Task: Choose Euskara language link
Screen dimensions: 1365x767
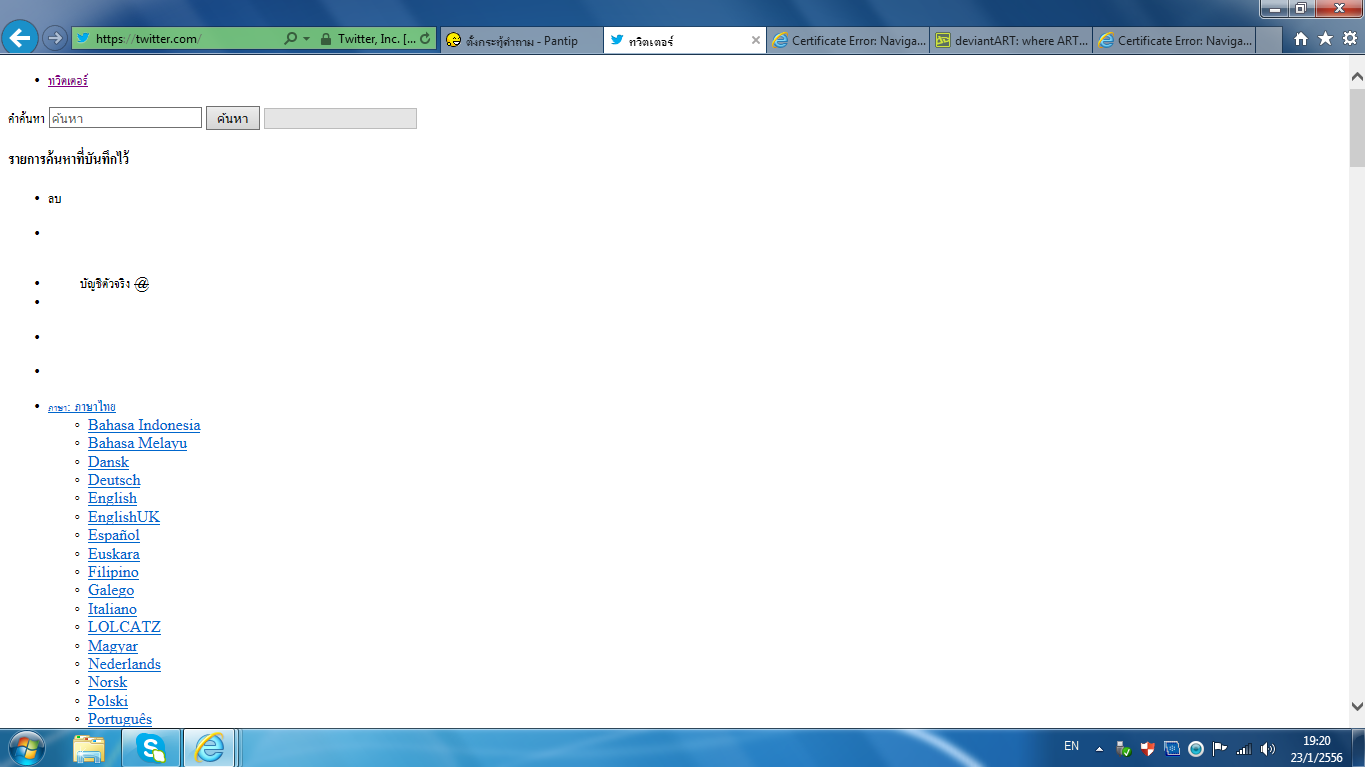Action: tap(114, 554)
